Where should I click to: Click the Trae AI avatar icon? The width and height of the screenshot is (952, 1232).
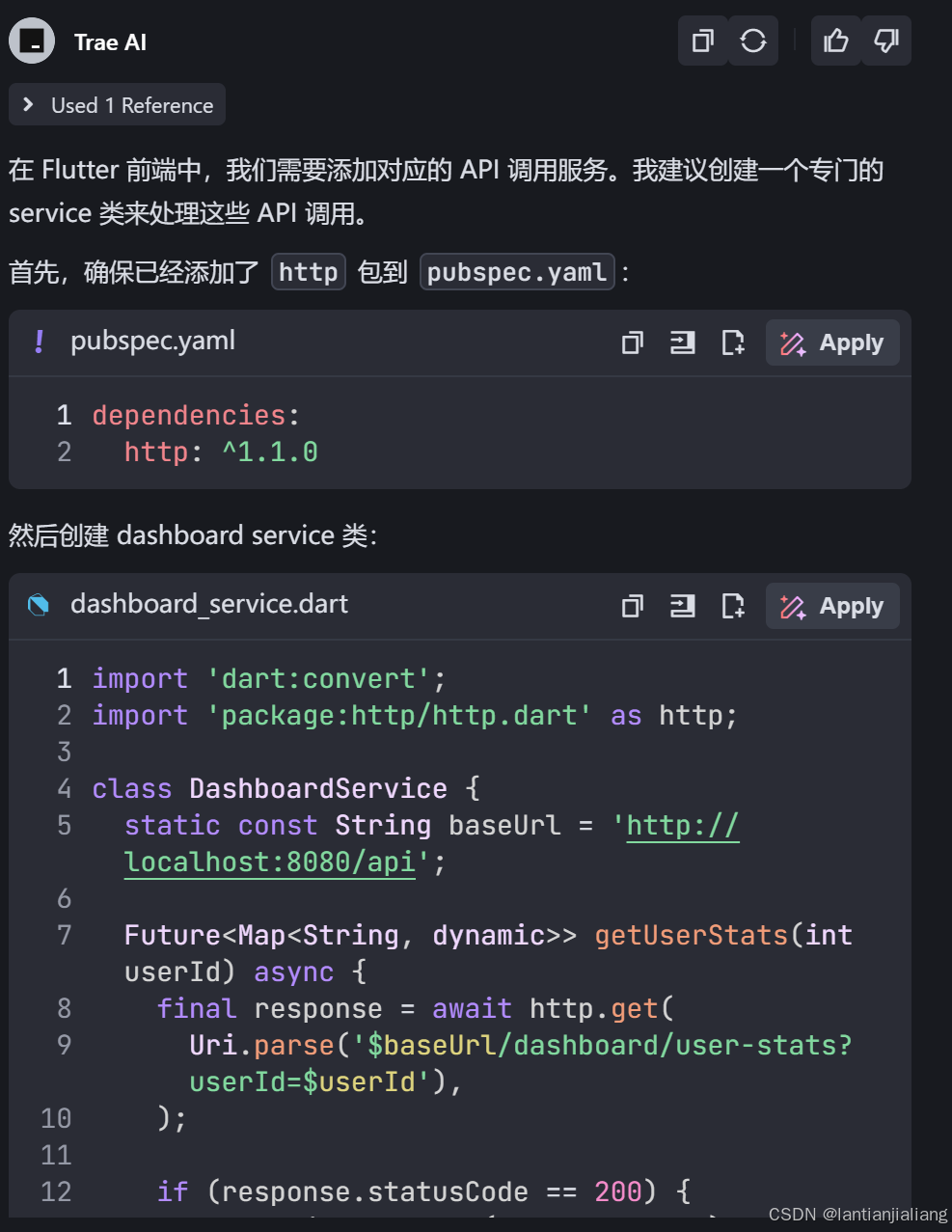point(32,41)
